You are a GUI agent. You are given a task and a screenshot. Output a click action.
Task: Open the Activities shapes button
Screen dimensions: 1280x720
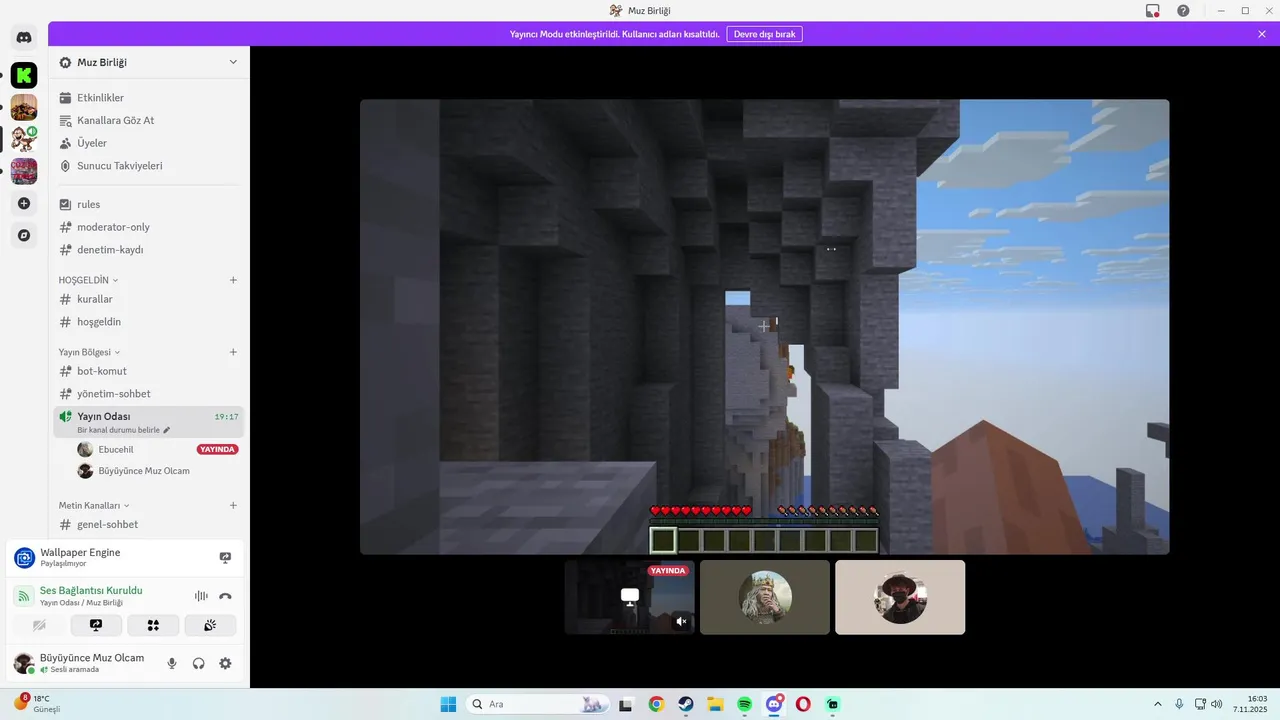153,626
